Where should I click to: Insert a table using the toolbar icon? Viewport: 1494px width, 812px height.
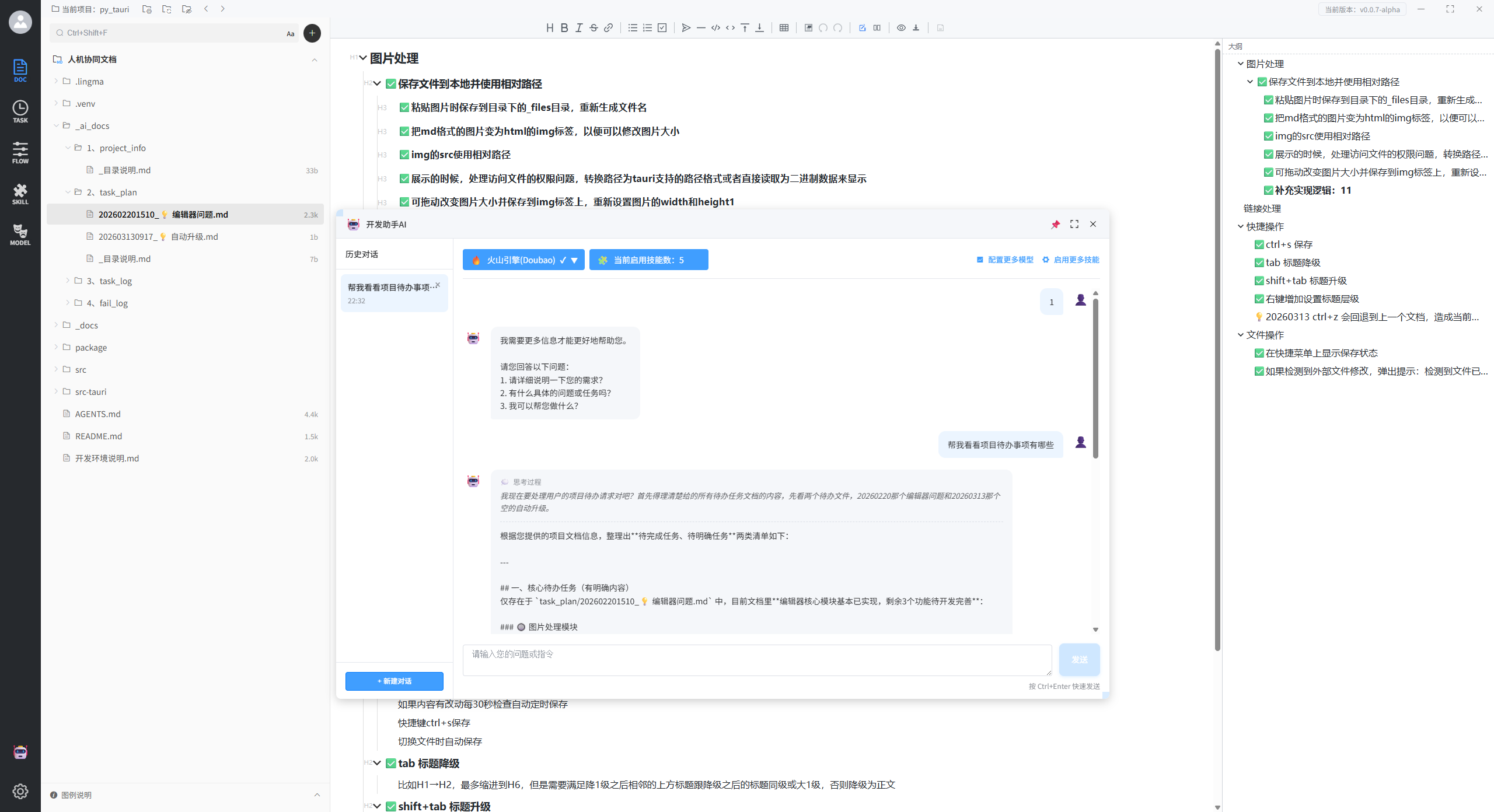point(784,27)
